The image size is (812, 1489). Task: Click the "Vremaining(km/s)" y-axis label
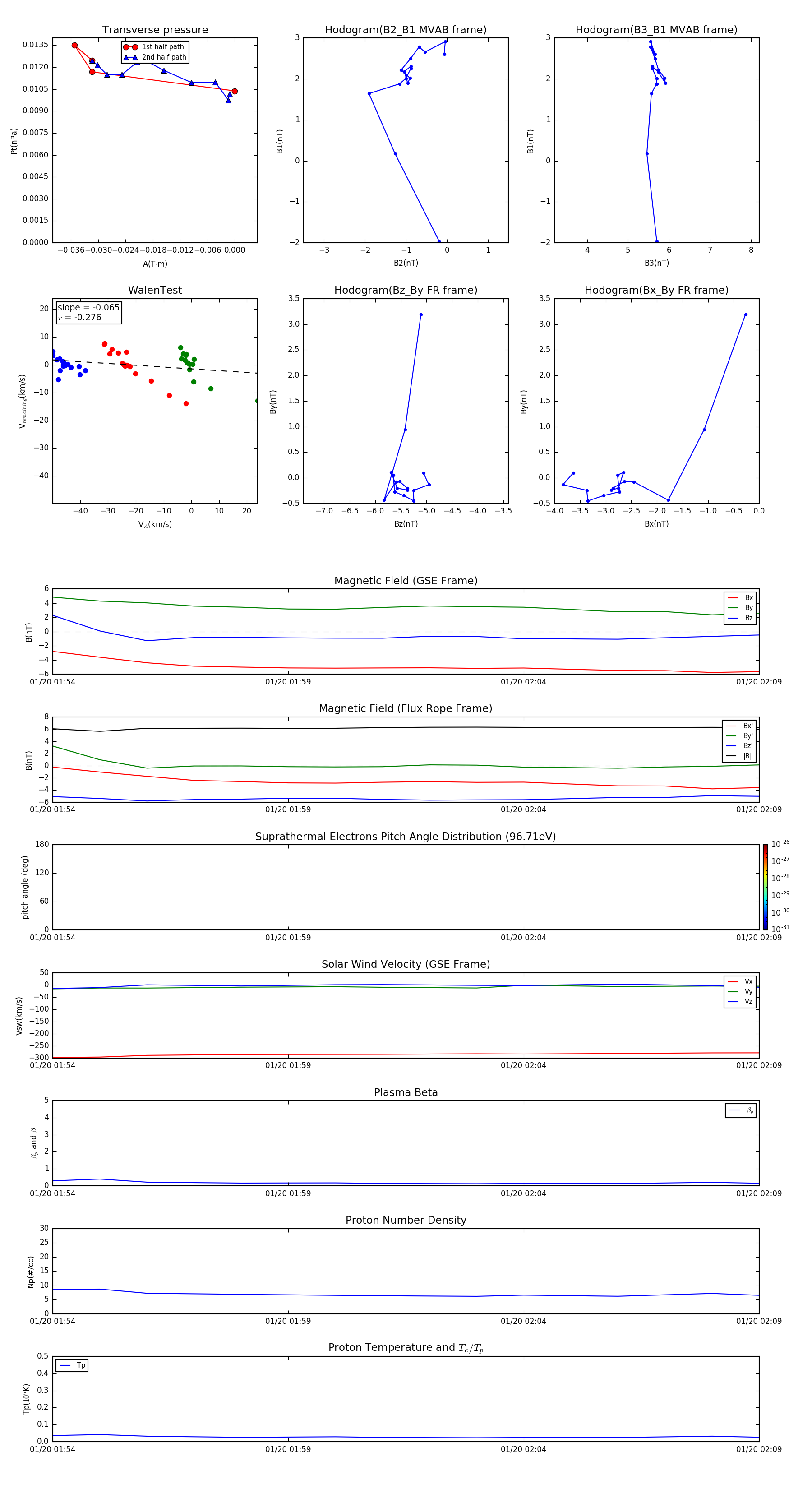coord(23,401)
